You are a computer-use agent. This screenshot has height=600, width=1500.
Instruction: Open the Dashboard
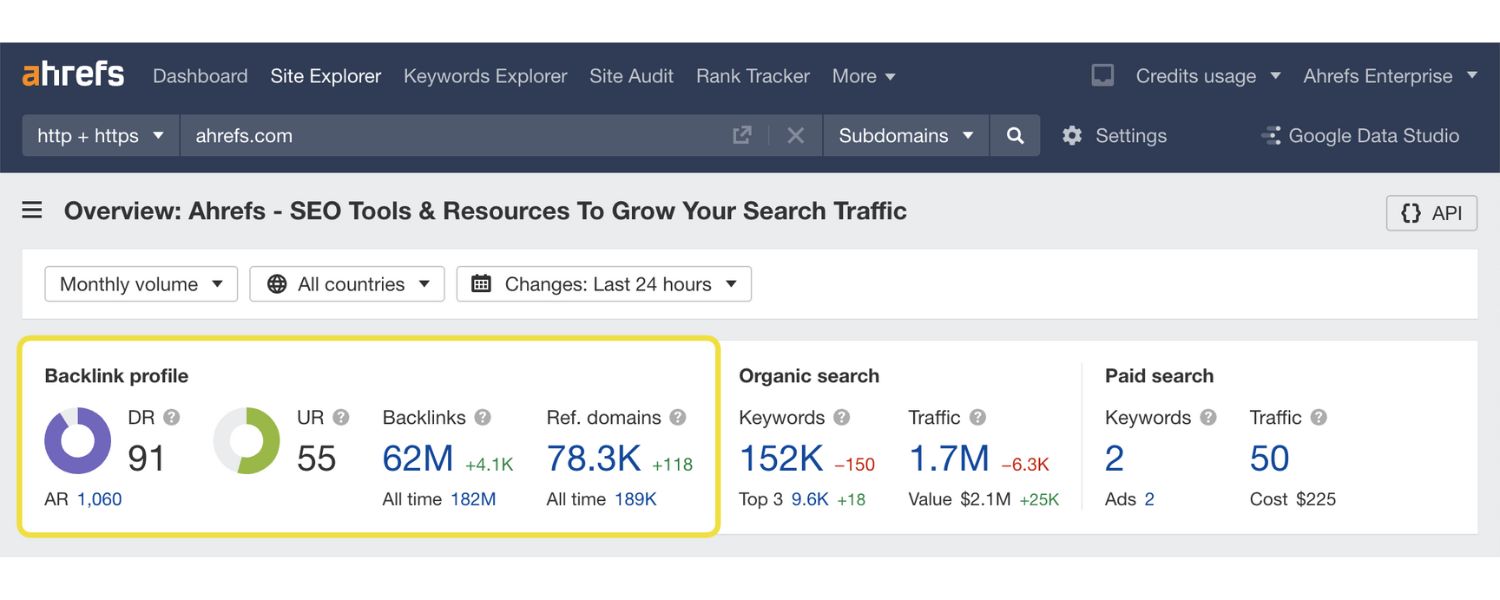[200, 76]
